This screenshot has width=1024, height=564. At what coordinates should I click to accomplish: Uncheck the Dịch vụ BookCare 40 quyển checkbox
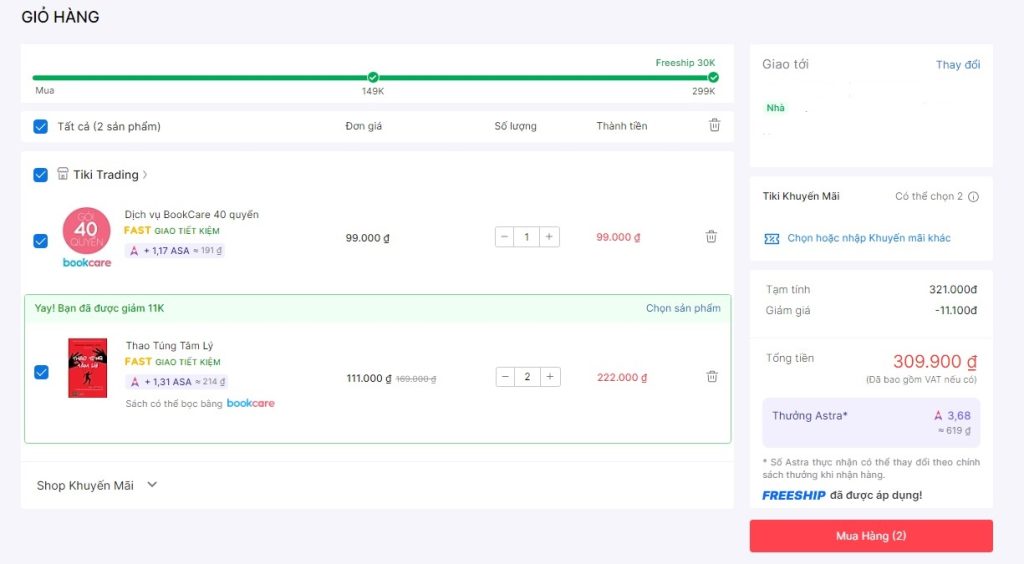pyautogui.click(x=40, y=241)
